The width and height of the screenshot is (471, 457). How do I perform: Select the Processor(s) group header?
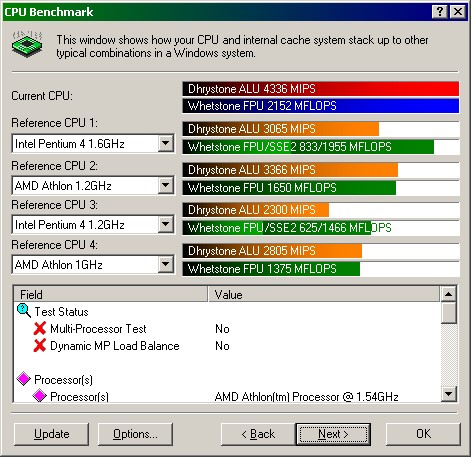tap(227, 380)
